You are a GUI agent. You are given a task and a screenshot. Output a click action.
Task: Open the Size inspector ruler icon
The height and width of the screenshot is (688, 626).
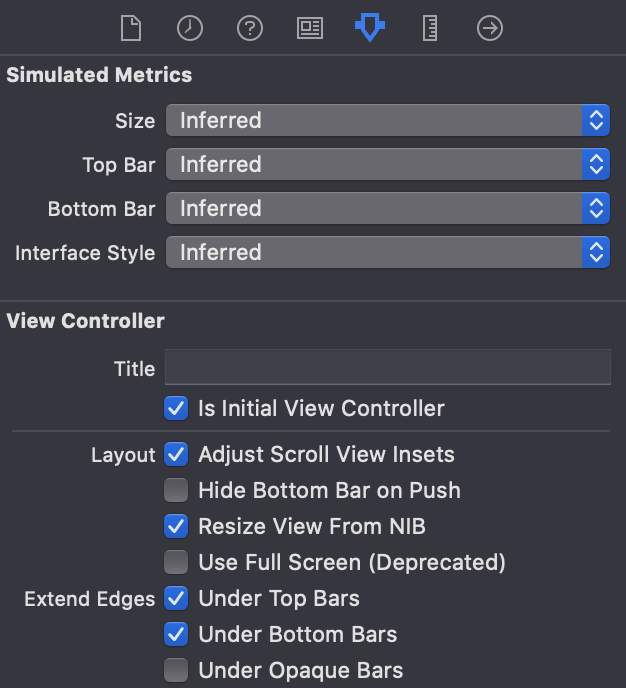[430, 28]
